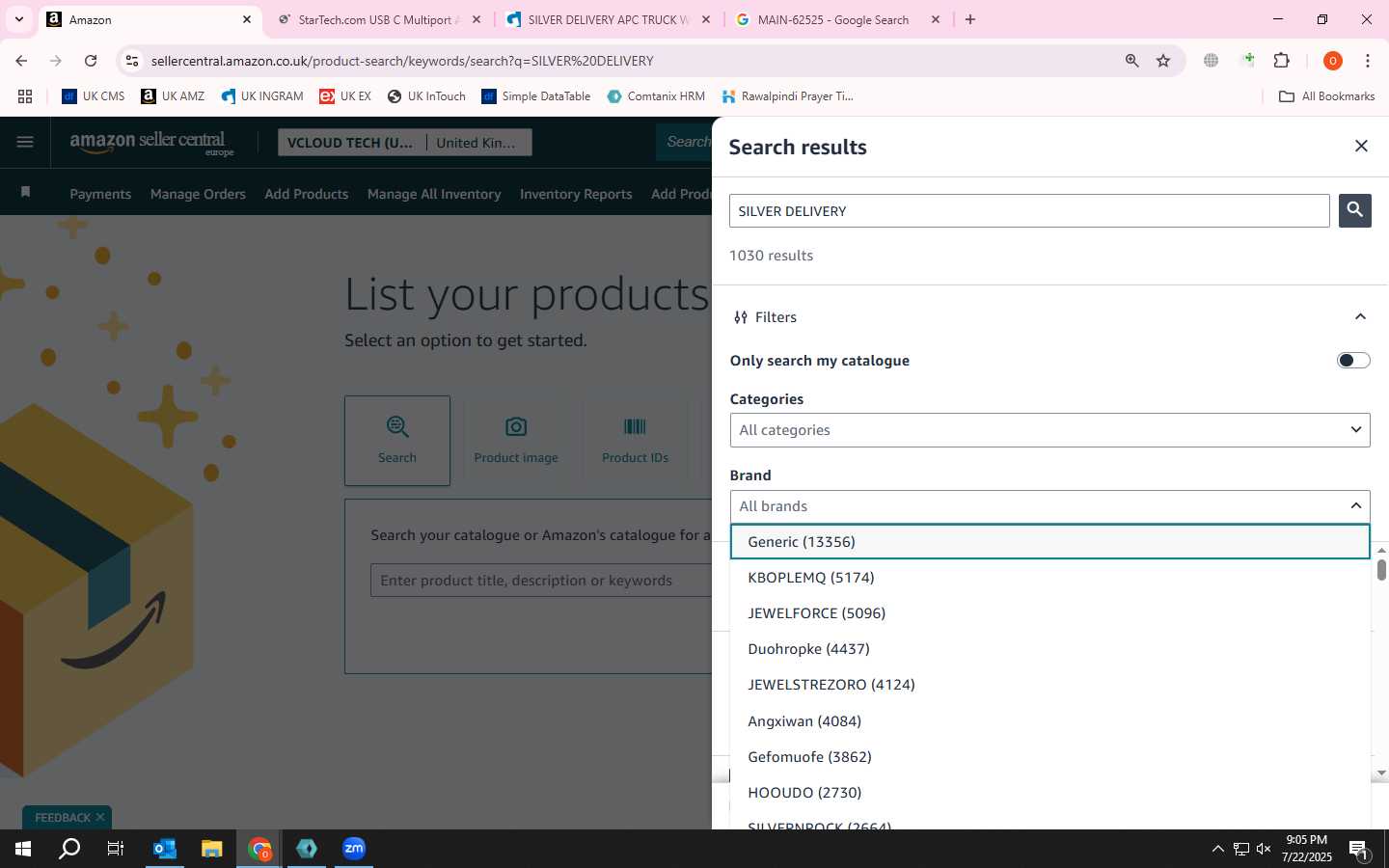Image resolution: width=1389 pixels, height=868 pixels.
Task: Open Chrome three-dot menu
Action: [x=1367, y=61]
